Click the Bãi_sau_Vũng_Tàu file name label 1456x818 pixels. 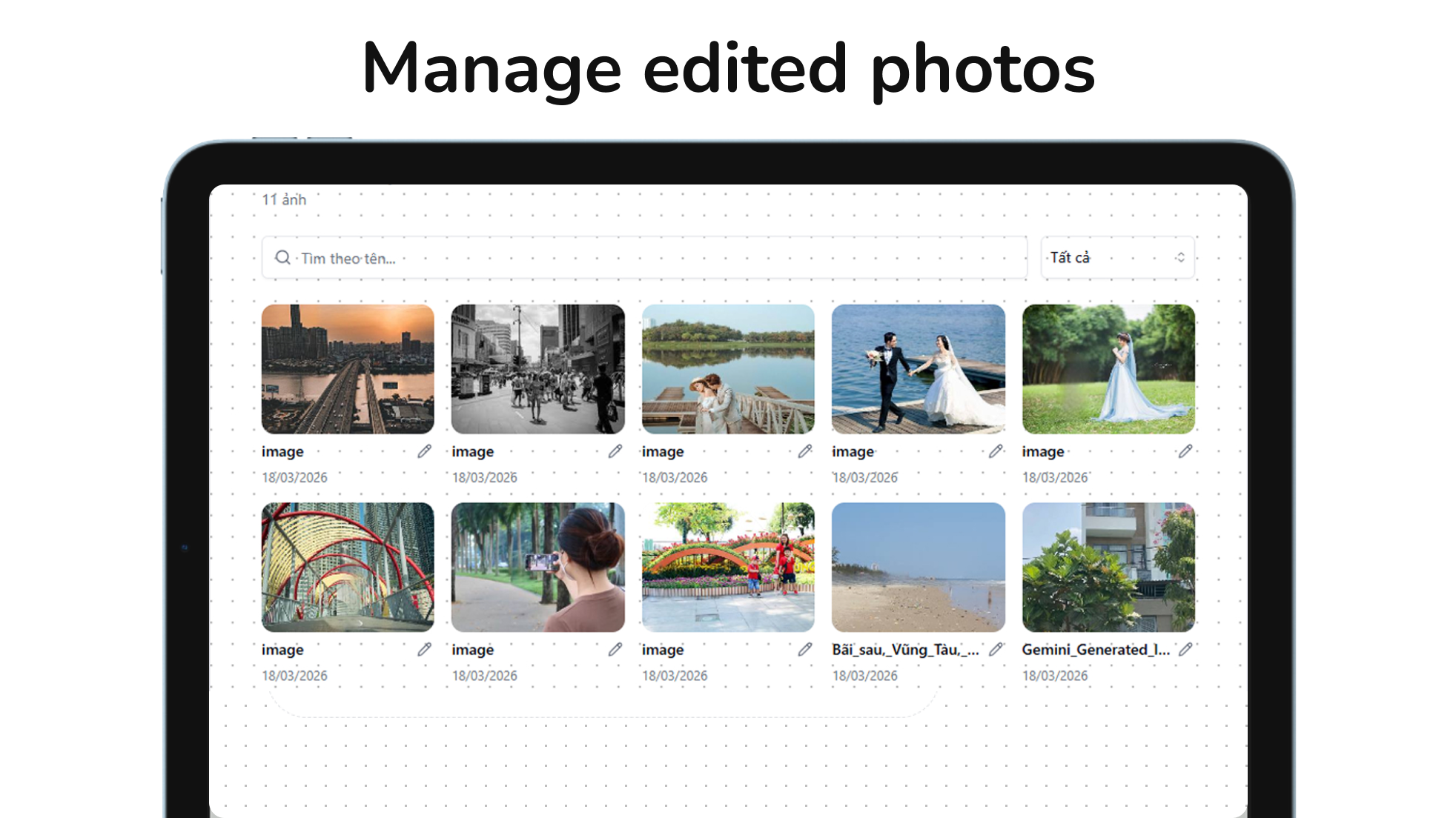coord(904,650)
